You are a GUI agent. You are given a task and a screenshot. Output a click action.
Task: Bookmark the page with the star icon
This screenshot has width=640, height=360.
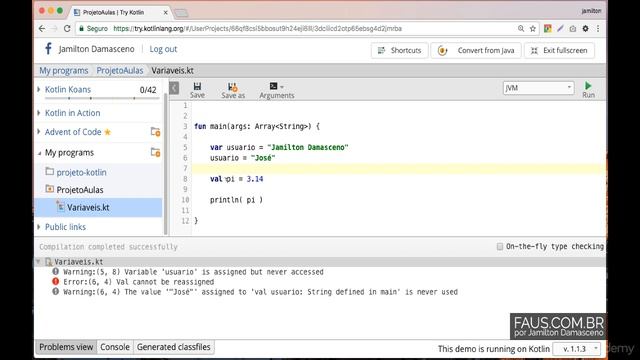click(533, 29)
